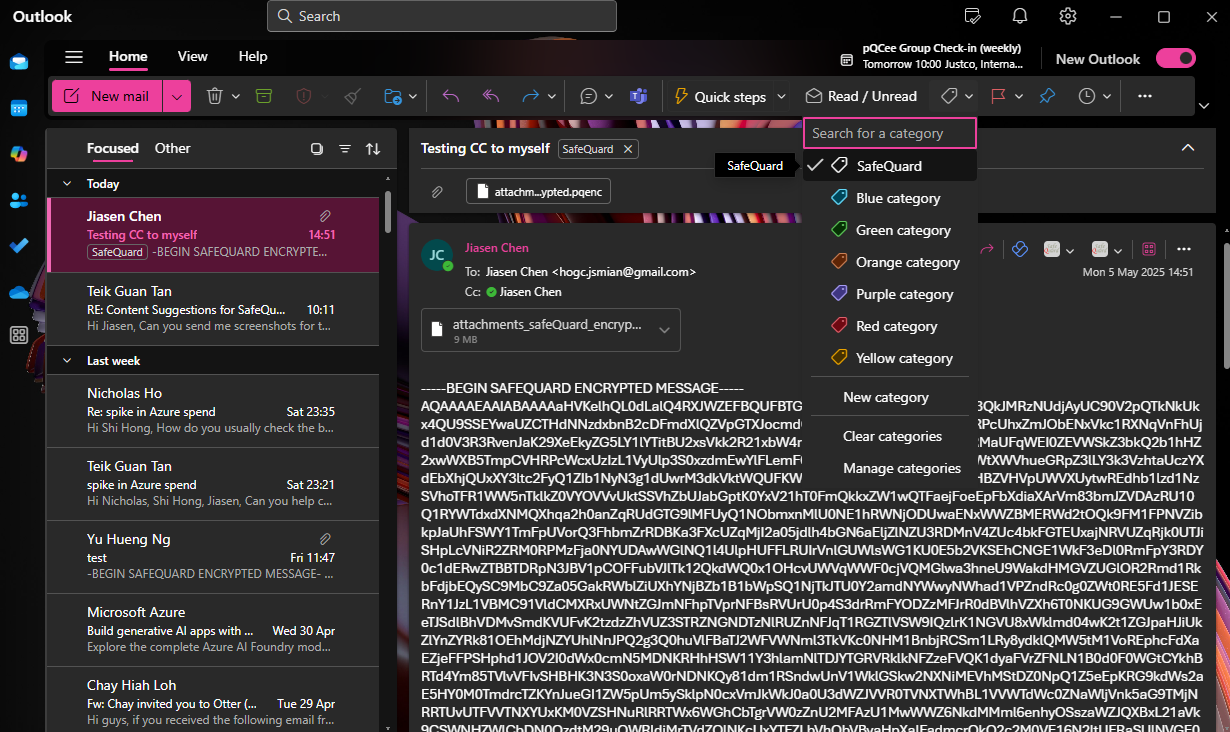Pin the selected message
Screen dimensions: 1230x732
[x=1047, y=96]
